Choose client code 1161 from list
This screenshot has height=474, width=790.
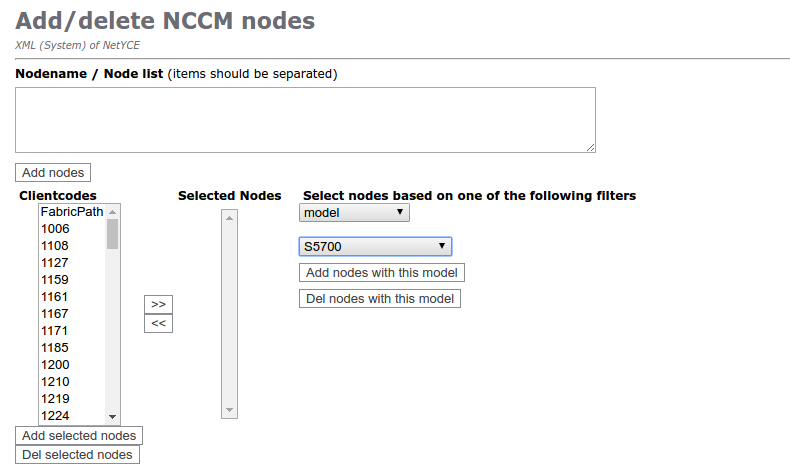(x=55, y=297)
